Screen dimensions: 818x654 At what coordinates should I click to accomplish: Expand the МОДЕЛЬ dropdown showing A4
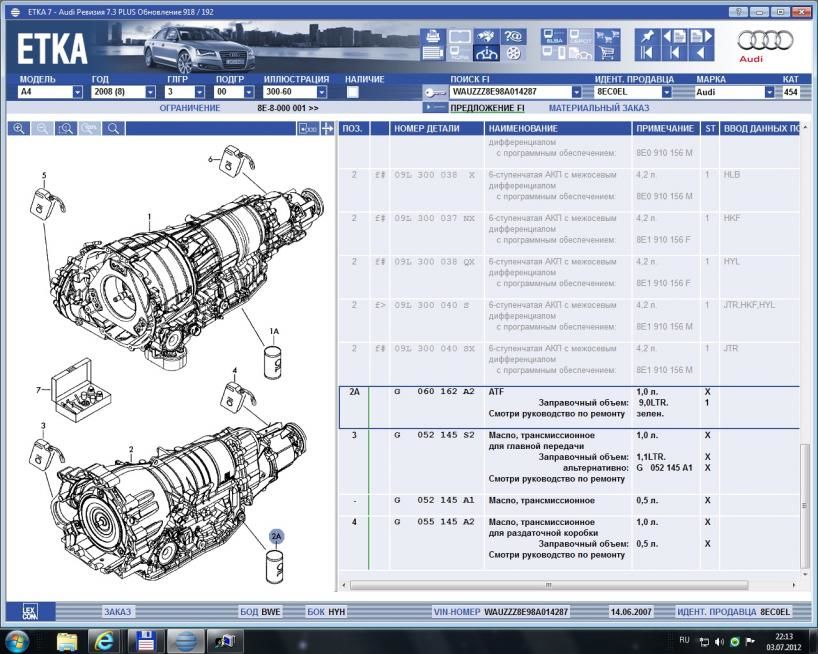(77, 92)
